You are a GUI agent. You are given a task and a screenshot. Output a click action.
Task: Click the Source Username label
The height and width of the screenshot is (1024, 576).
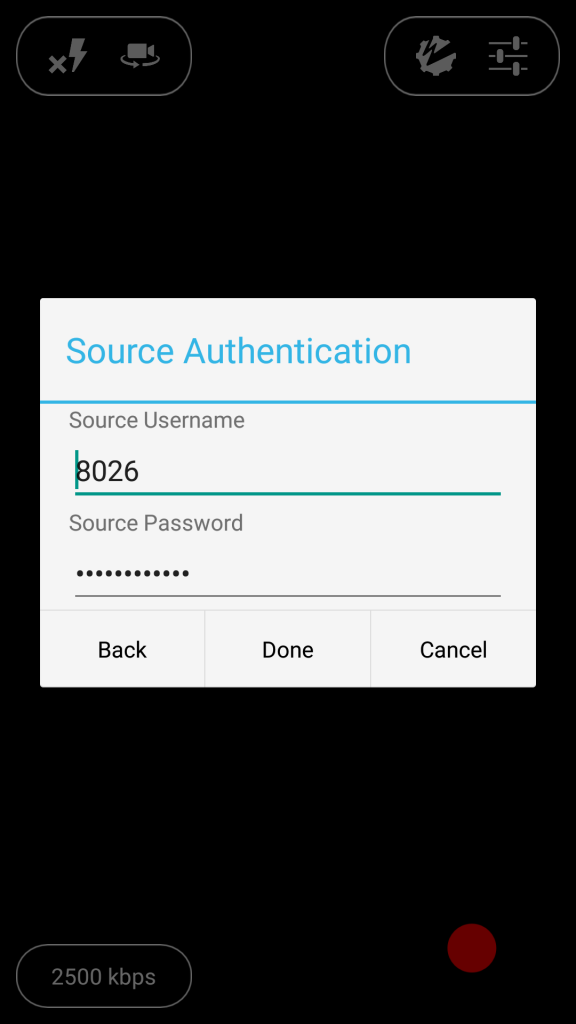(157, 420)
